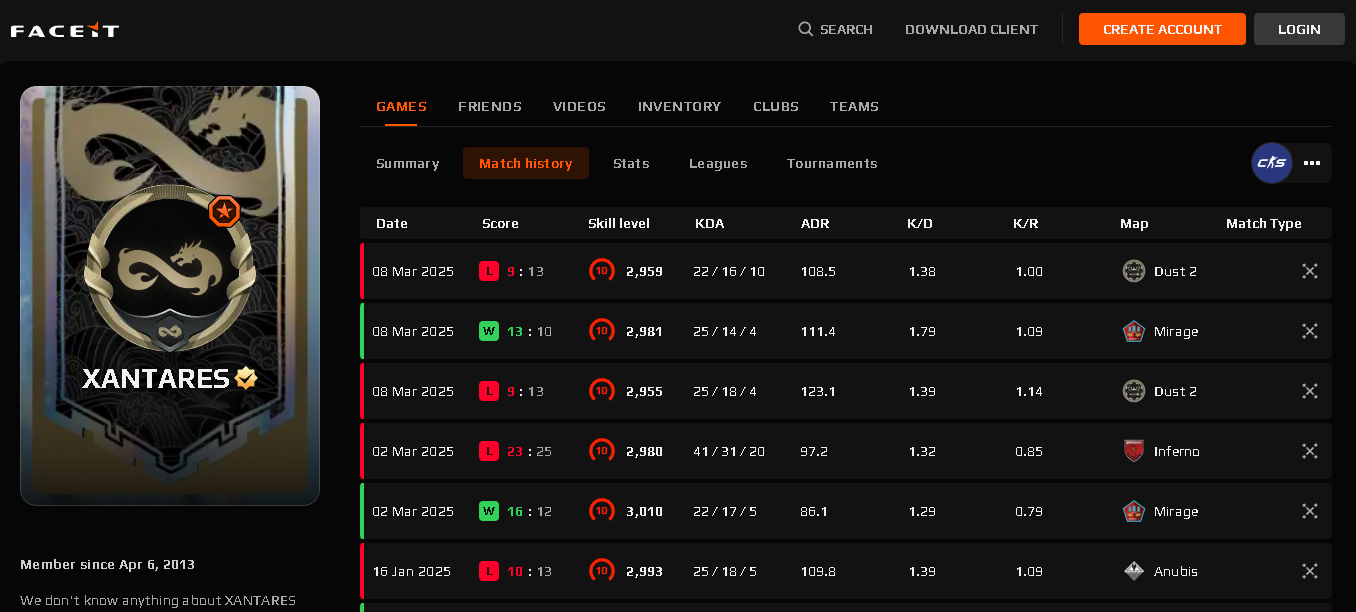The image size is (1356, 612).
Task: Click the Date column header
Action: 392,223
